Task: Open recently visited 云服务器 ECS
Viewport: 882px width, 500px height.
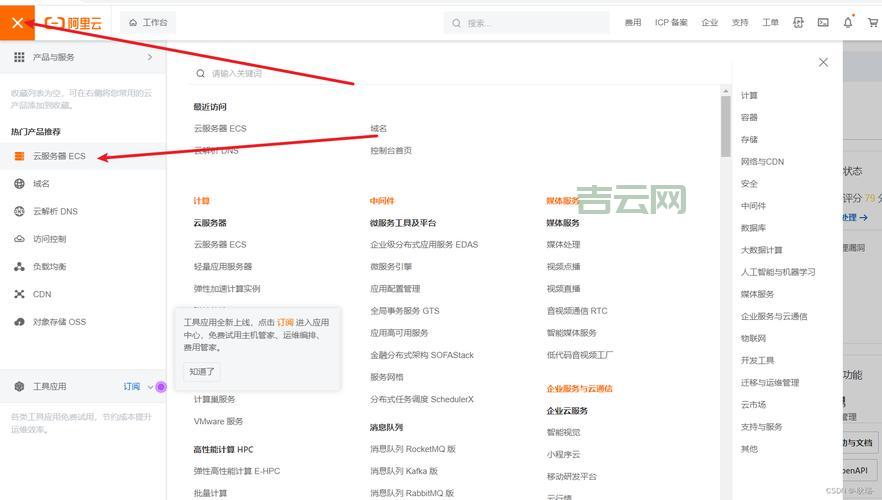Action: click(x=220, y=128)
